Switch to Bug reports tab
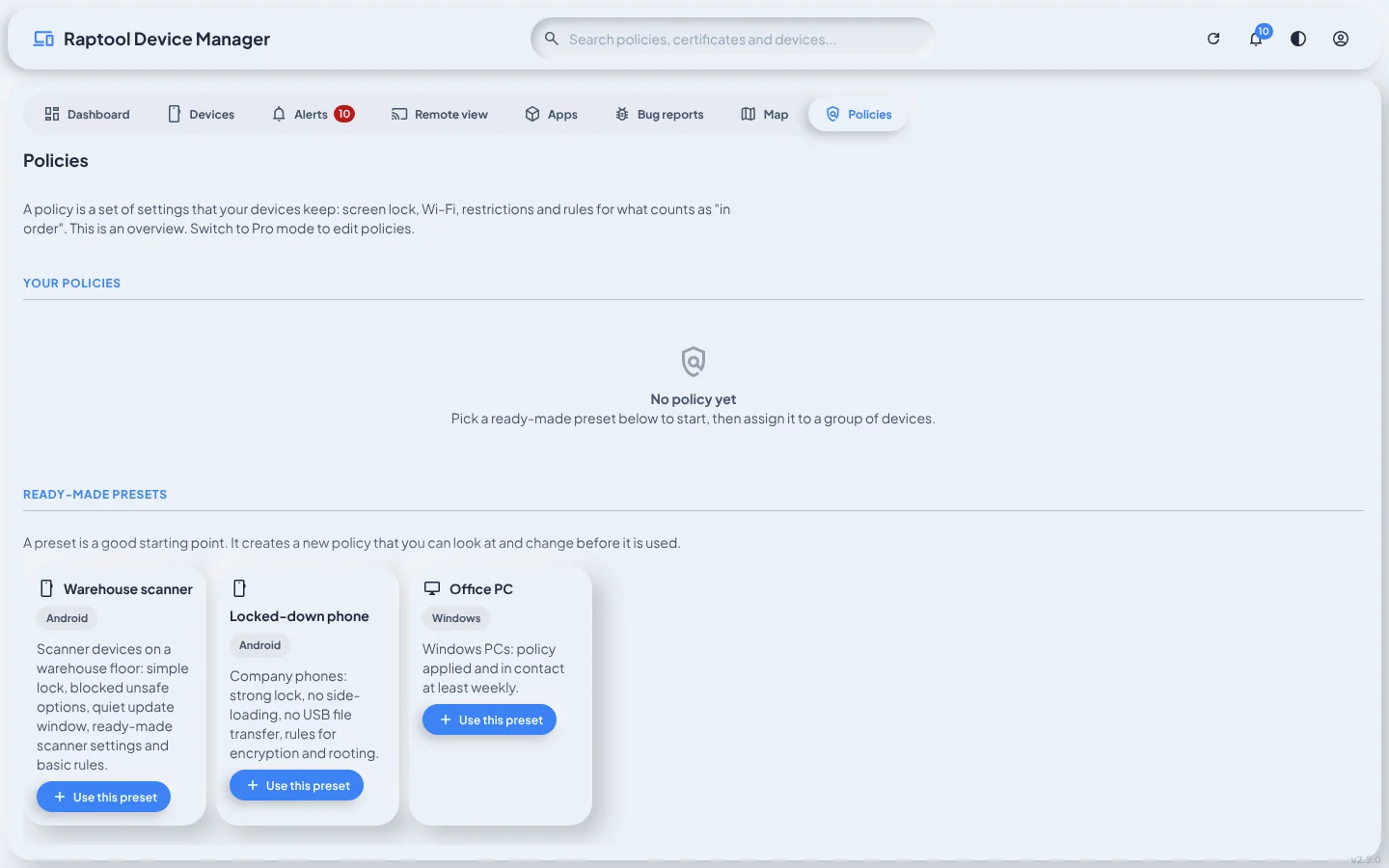This screenshot has width=1389, height=868. coord(659,114)
